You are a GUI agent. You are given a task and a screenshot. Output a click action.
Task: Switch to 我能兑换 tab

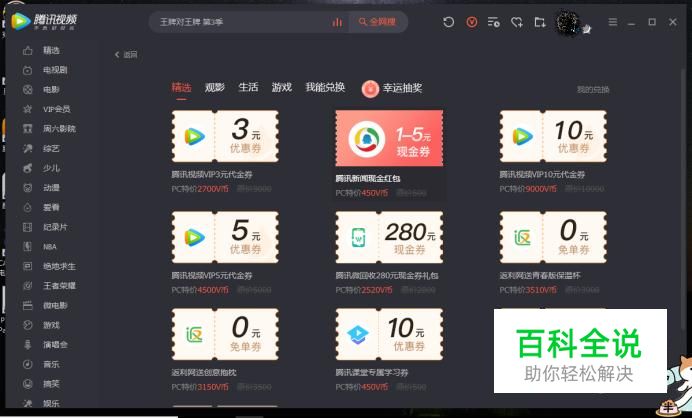pyautogui.click(x=325, y=87)
